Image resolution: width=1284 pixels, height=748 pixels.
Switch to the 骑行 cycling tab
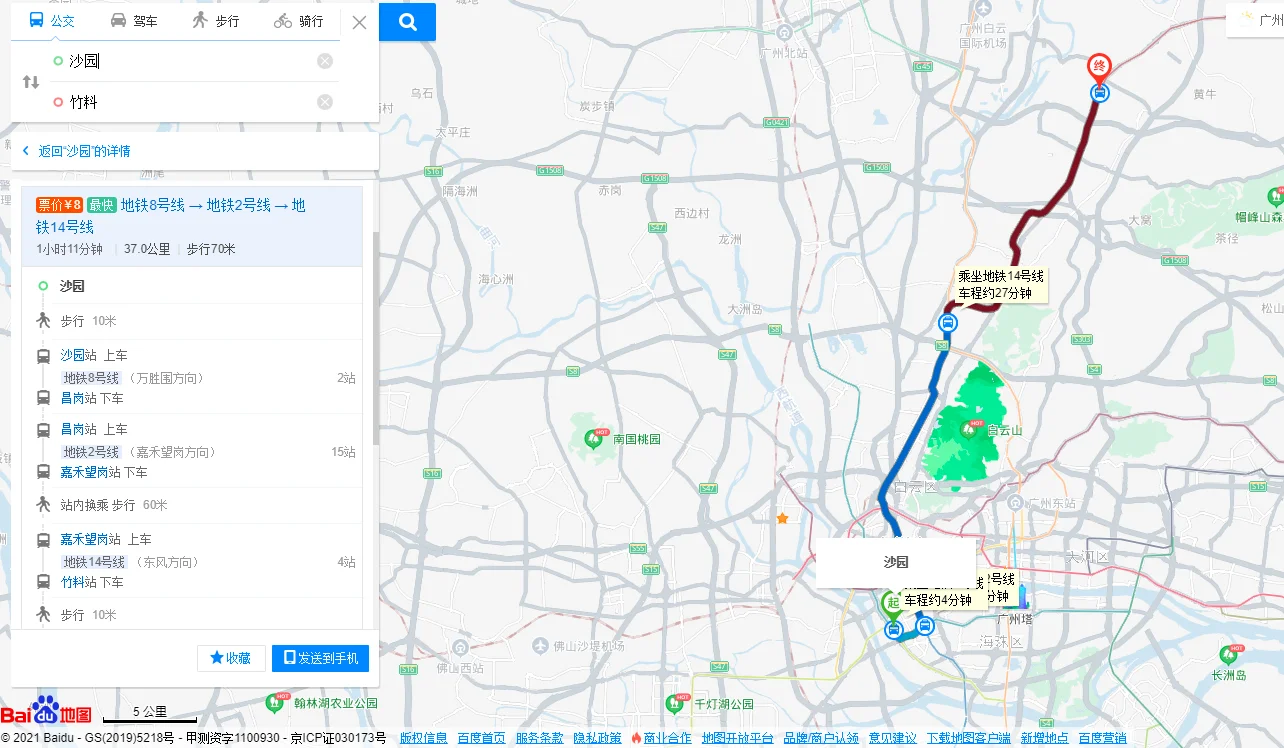point(298,21)
